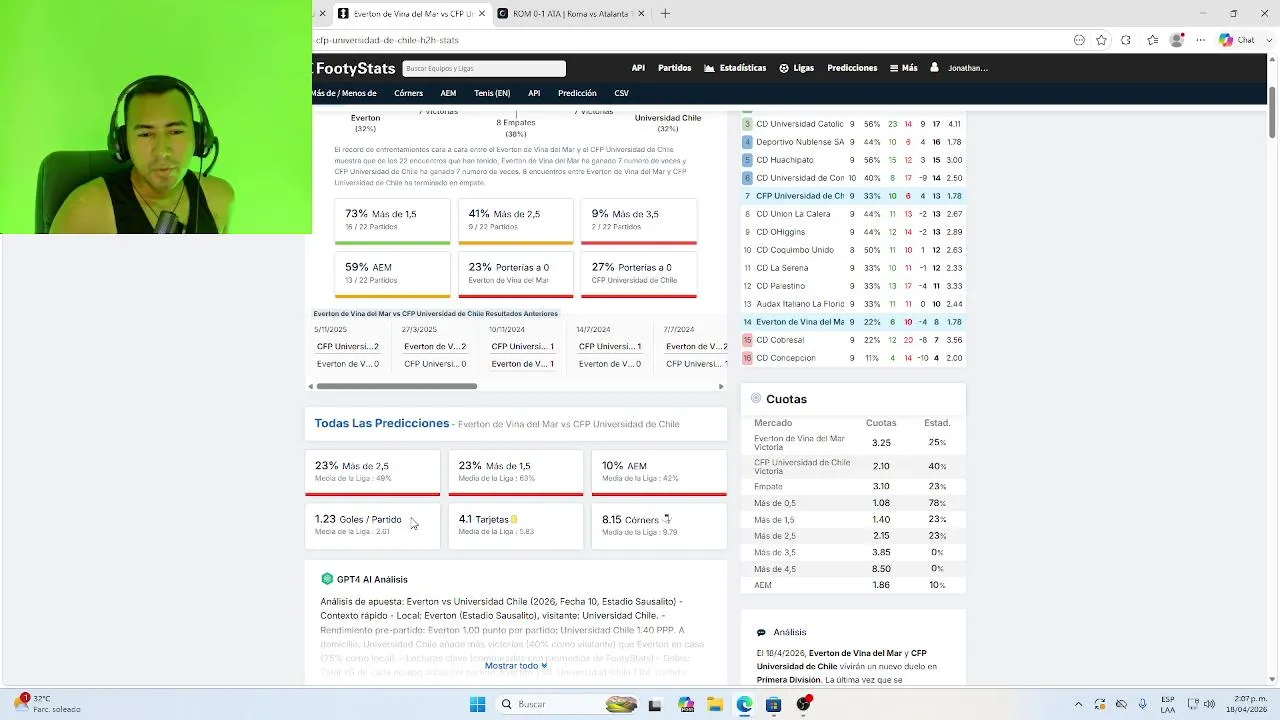Open API in the top navigation
Viewport: 1280px width, 720px height.
[x=638, y=68]
